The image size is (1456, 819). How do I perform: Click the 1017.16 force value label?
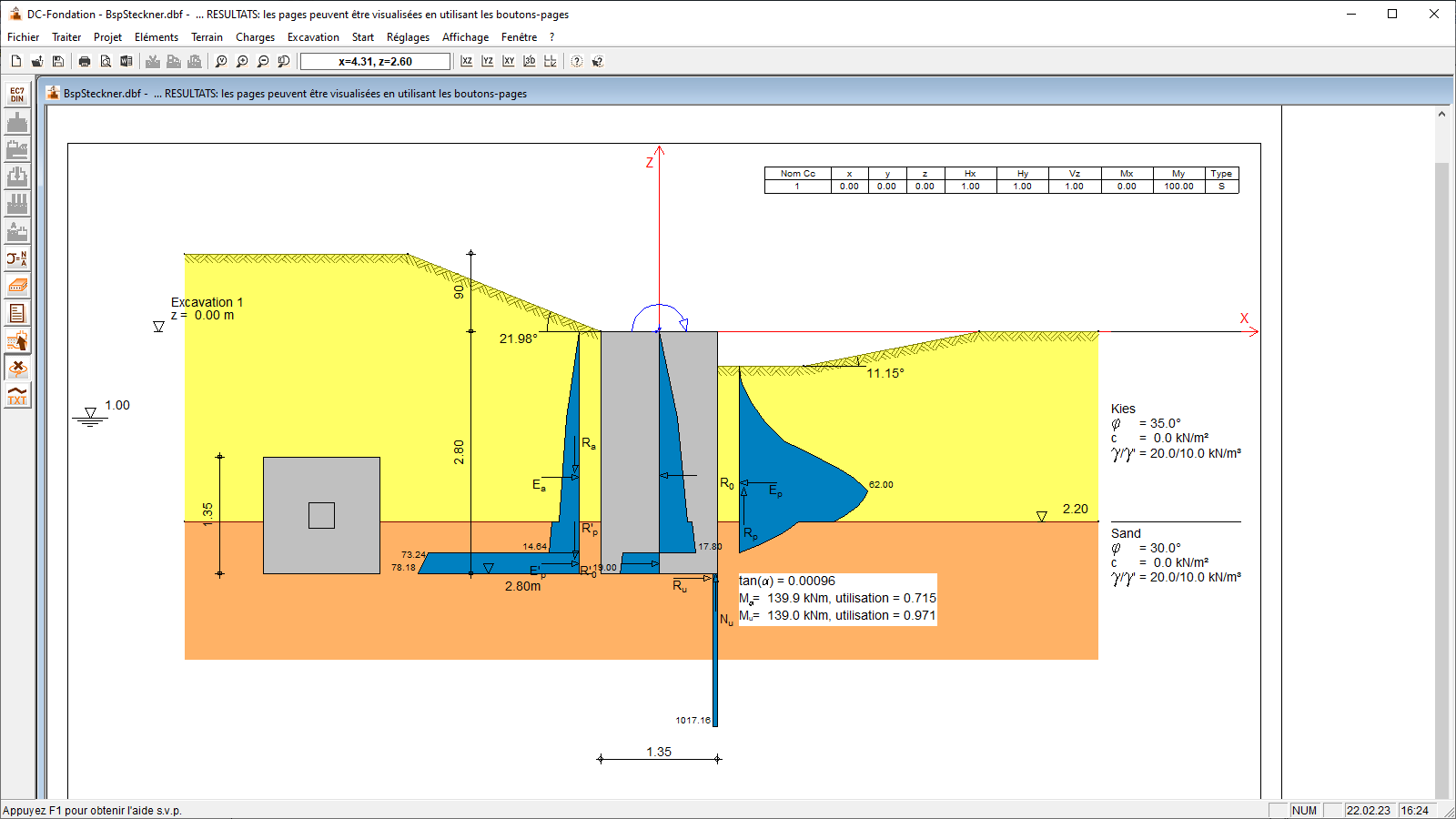point(693,720)
